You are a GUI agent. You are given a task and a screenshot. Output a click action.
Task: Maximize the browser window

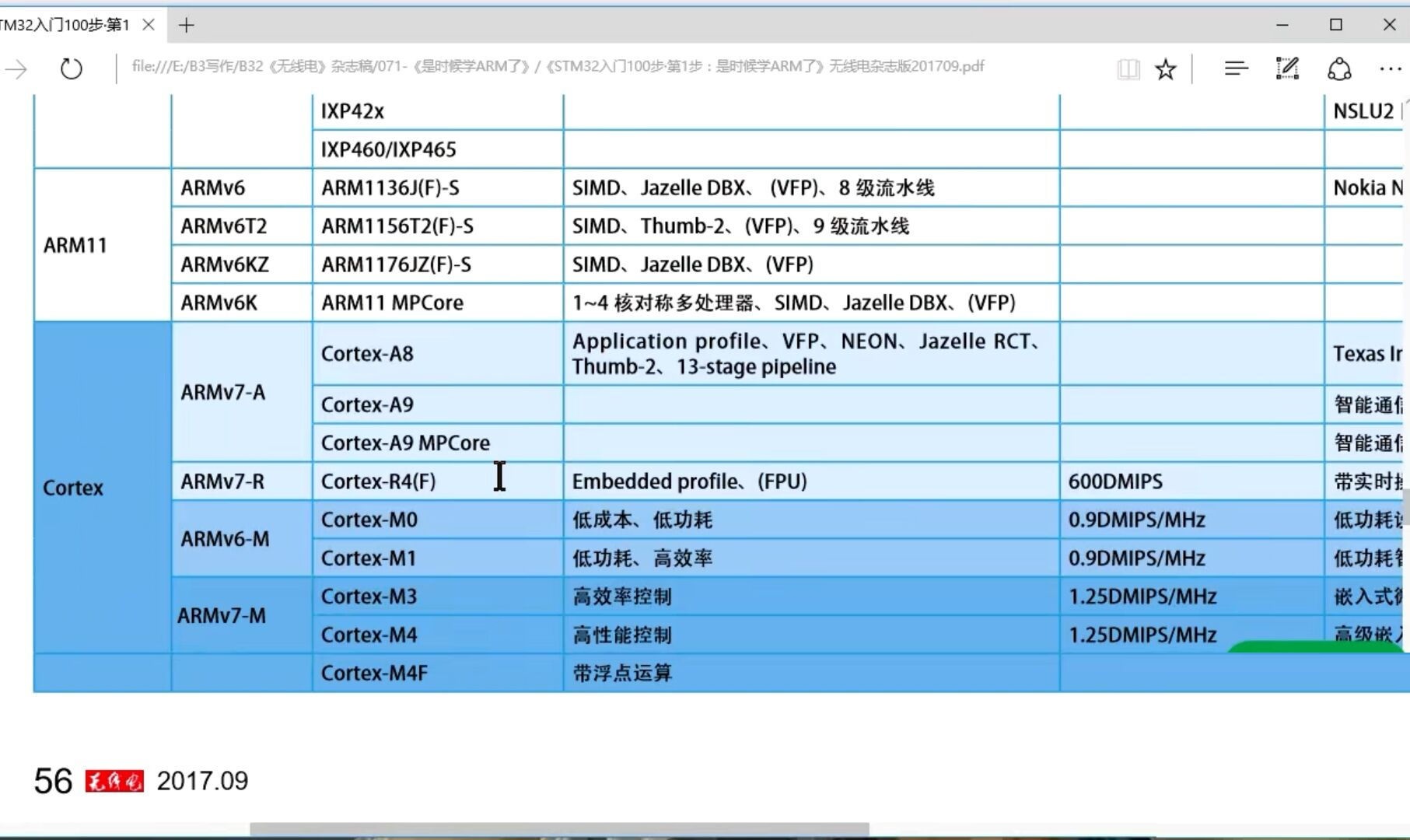[x=1336, y=25]
